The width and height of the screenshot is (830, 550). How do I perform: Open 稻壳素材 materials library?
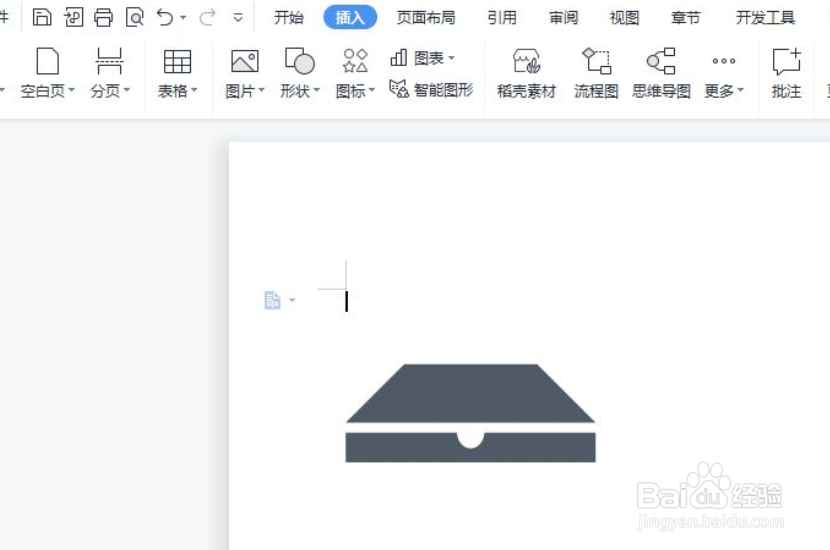[526, 74]
